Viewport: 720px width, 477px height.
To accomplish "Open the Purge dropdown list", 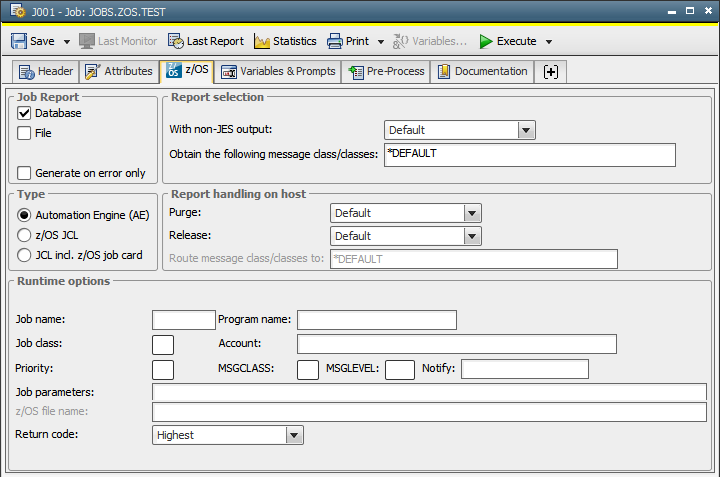I will [x=472, y=213].
